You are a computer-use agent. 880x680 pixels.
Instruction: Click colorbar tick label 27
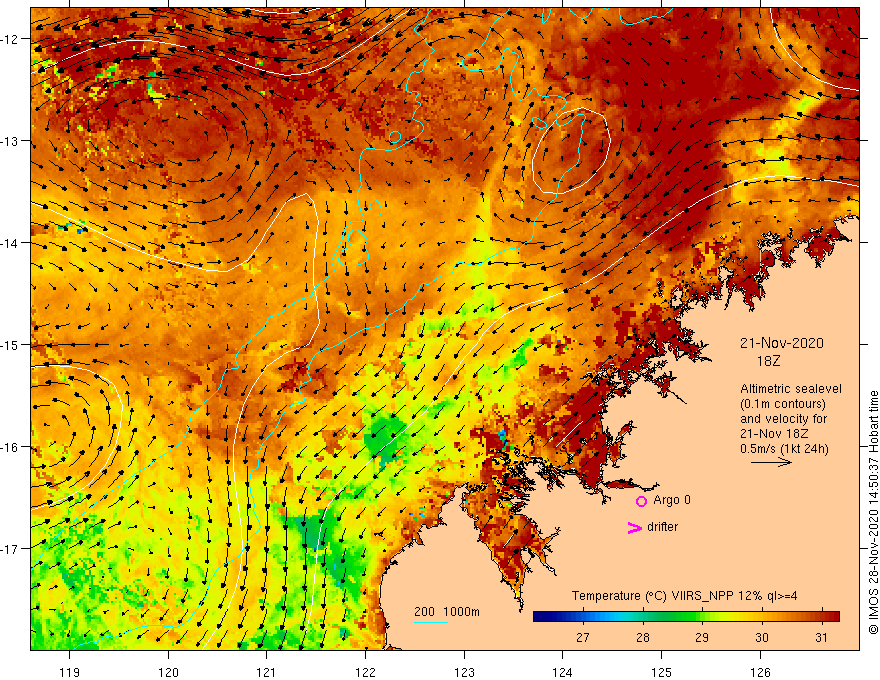(x=583, y=637)
